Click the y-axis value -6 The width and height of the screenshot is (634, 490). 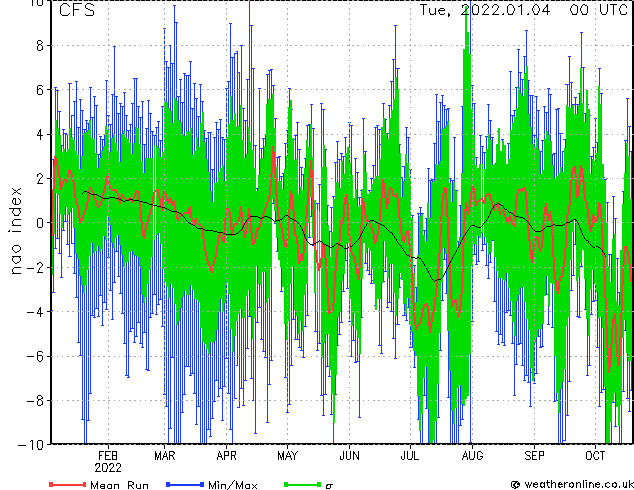coord(35,356)
